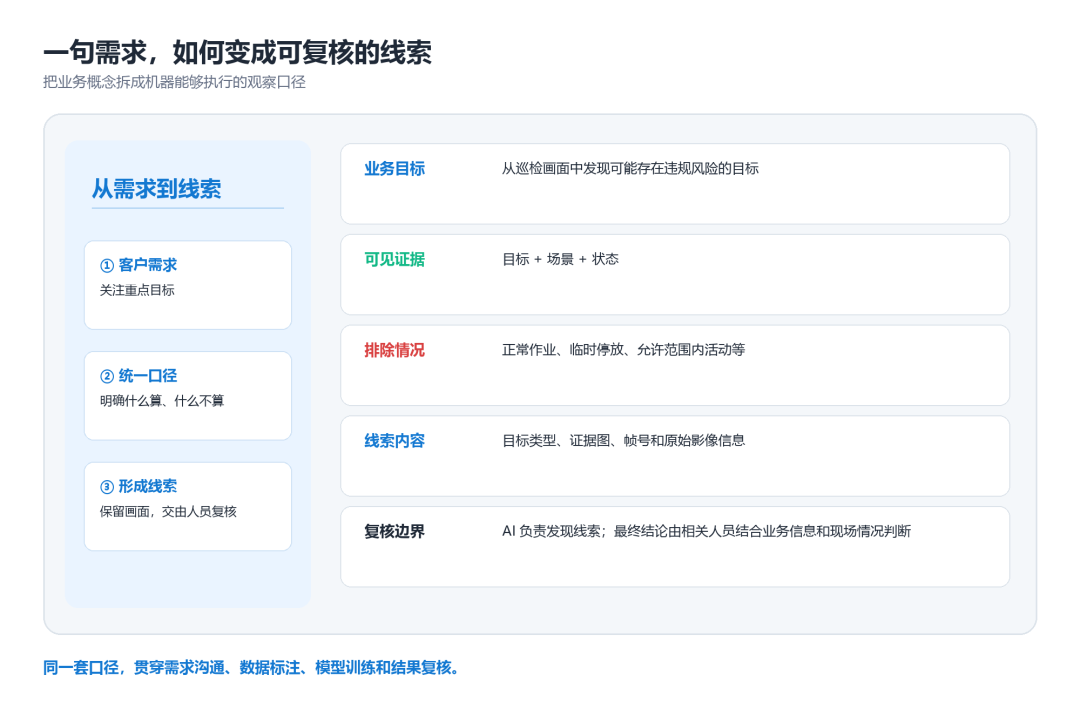1080x702 pixels.
Task: Select the "① 客户需求" card title
Action: (x=138, y=265)
